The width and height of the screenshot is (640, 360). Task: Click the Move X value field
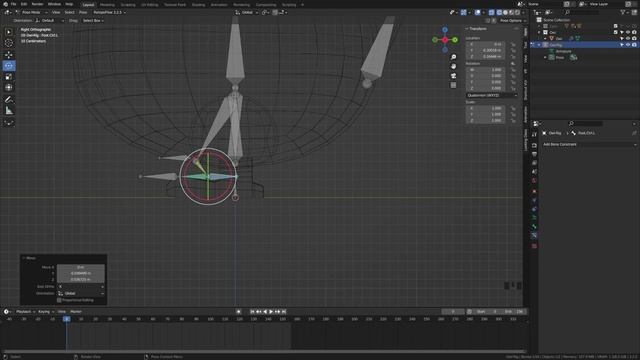click(81, 267)
